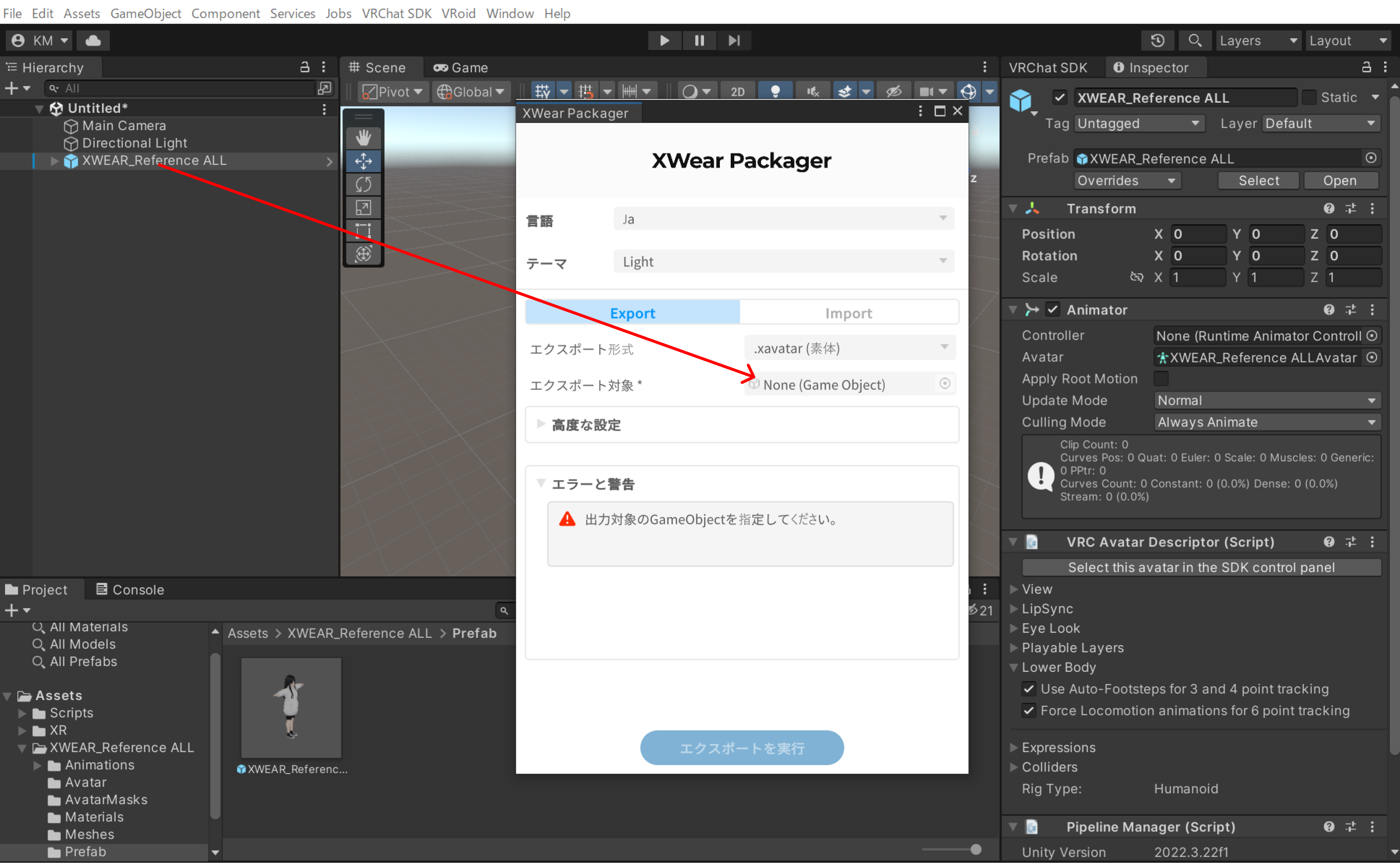This screenshot has width=1400, height=863.
Task: Switch to the VRChat SDK tab
Action: click(x=1047, y=67)
